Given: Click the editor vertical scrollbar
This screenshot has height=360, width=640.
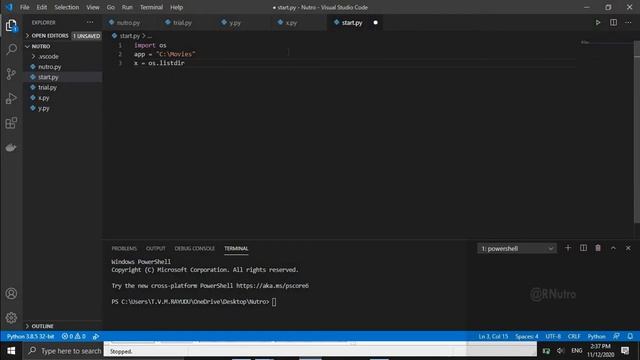Looking at the screenshot, I should pyautogui.click(x=637, y=131).
